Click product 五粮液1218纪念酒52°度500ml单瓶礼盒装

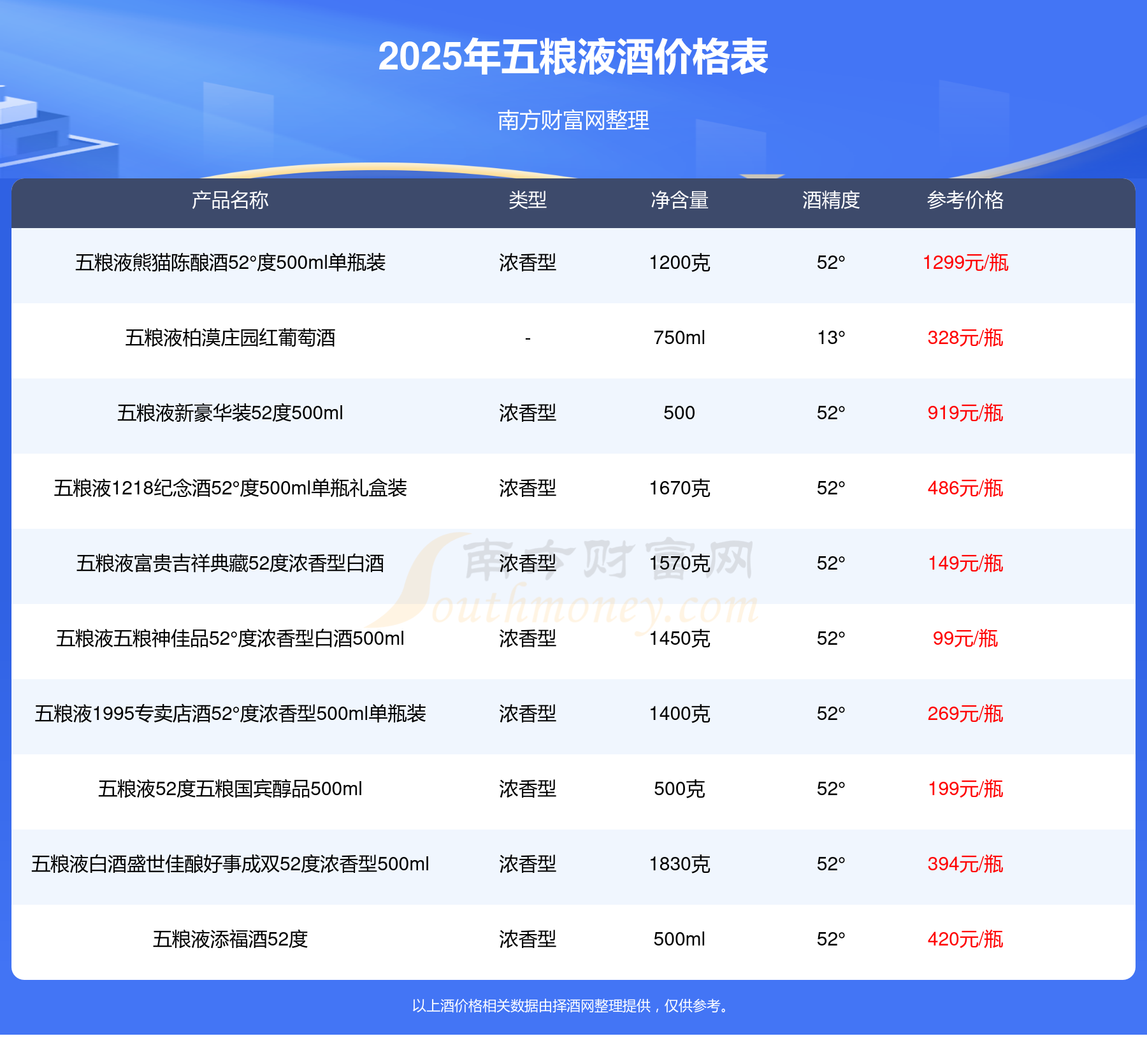coord(230,488)
